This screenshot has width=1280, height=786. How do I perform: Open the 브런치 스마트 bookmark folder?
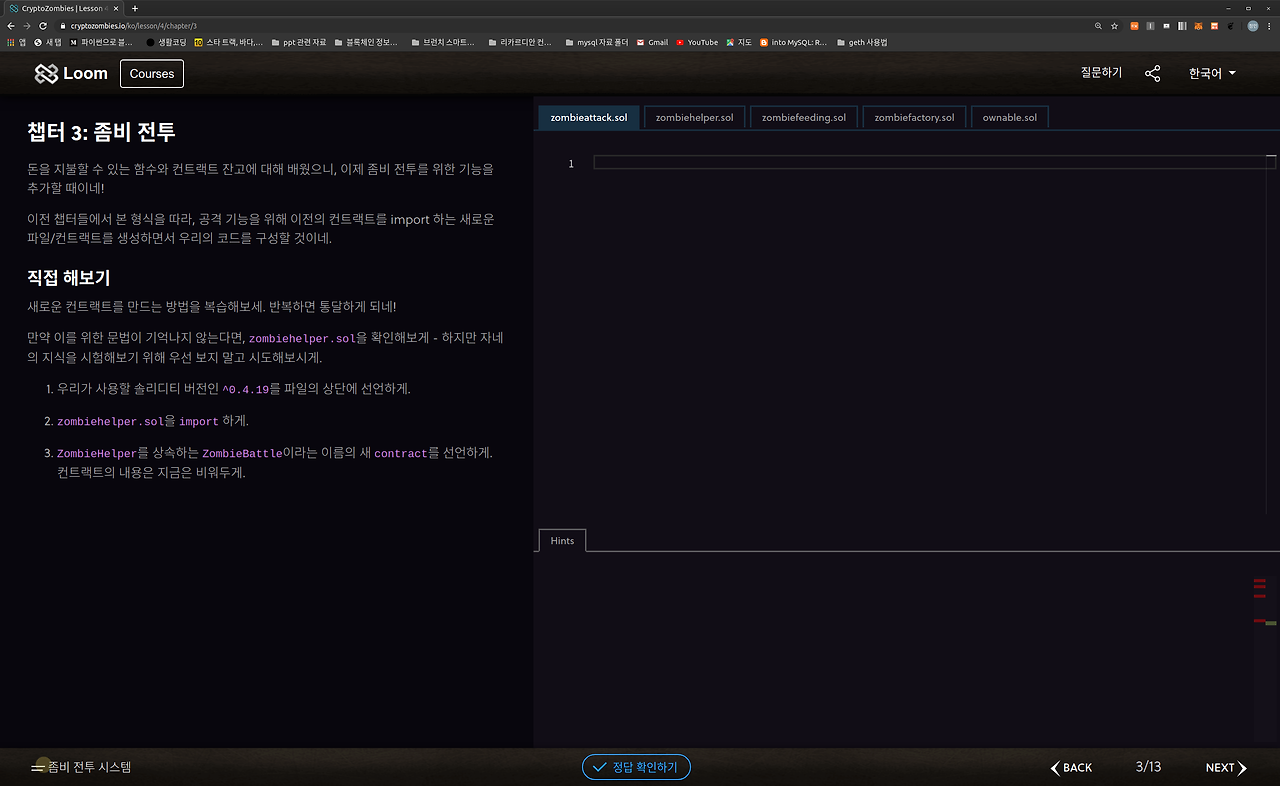(x=443, y=42)
